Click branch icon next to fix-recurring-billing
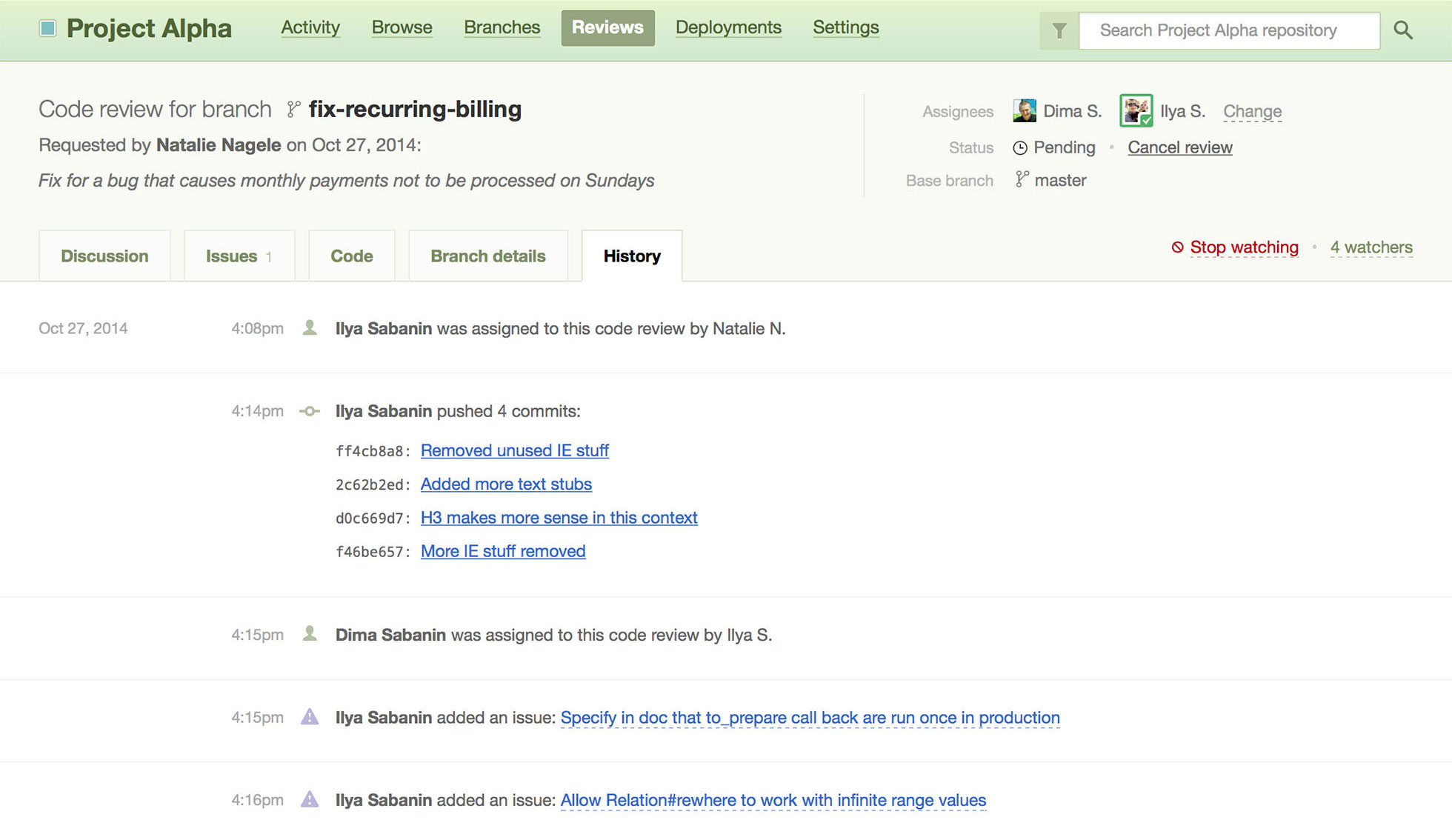The image size is (1452, 840). point(293,110)
